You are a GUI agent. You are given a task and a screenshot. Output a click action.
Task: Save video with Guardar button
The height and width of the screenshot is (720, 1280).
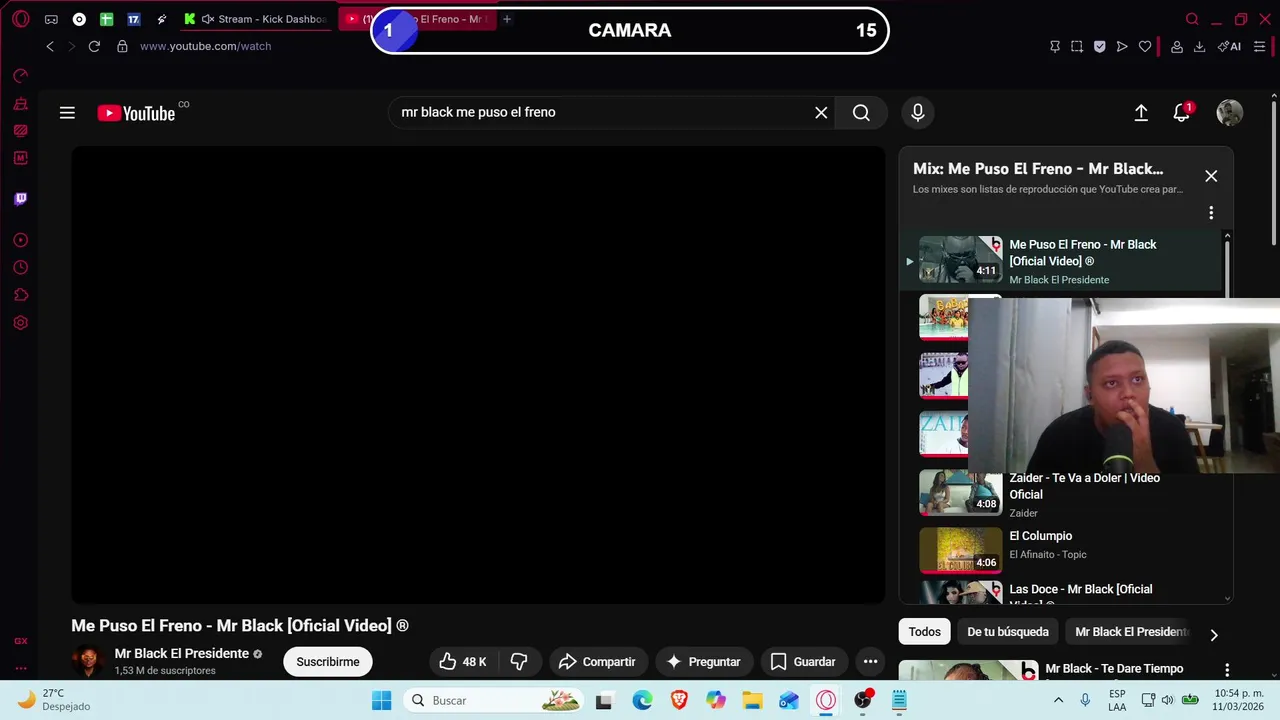coord(803,662)
